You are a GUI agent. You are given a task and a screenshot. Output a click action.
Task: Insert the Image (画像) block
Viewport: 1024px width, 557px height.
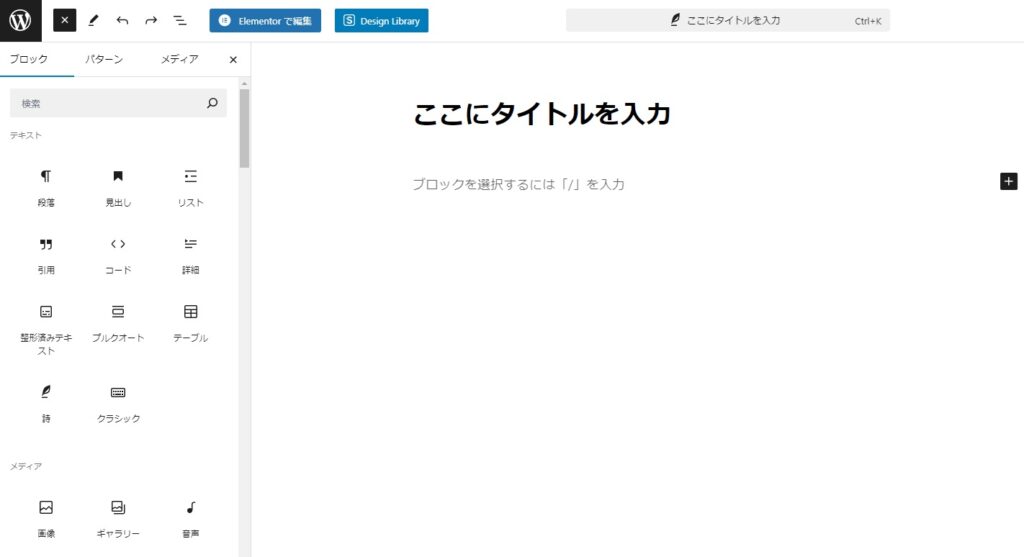click(x=46, y=517)
